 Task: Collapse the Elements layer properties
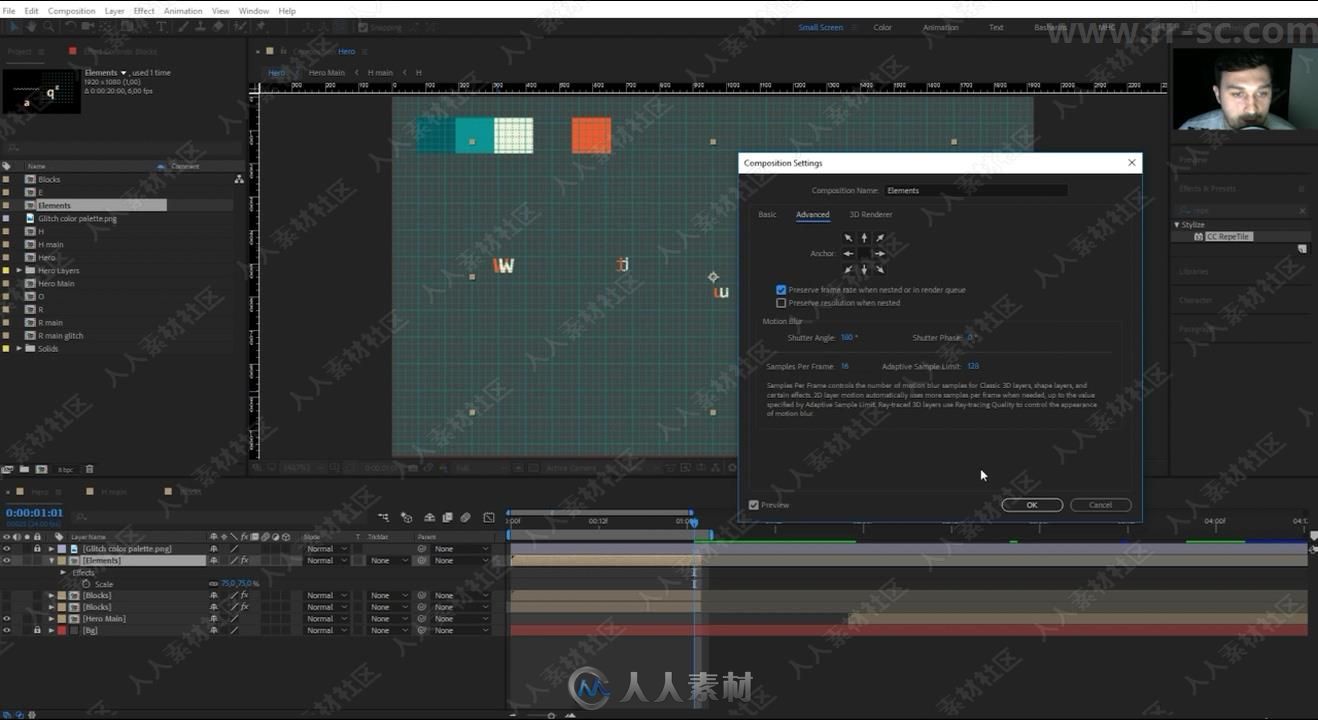51,561
